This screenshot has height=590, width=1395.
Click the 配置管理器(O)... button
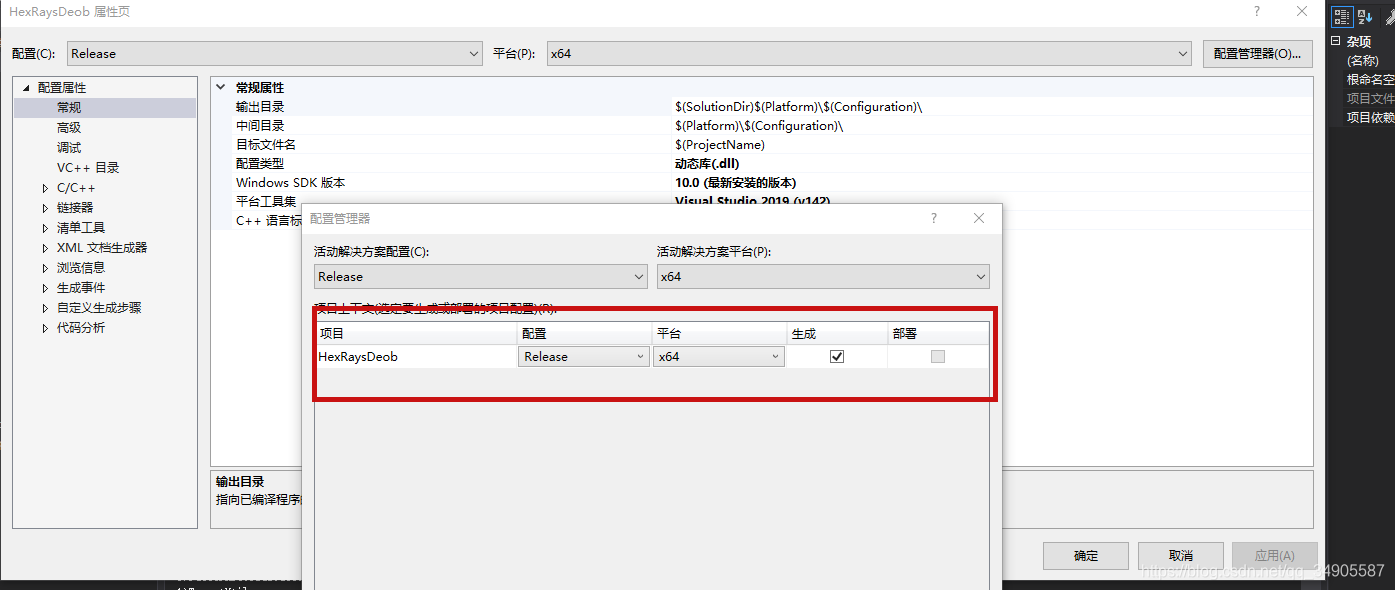pos(1257,54)
